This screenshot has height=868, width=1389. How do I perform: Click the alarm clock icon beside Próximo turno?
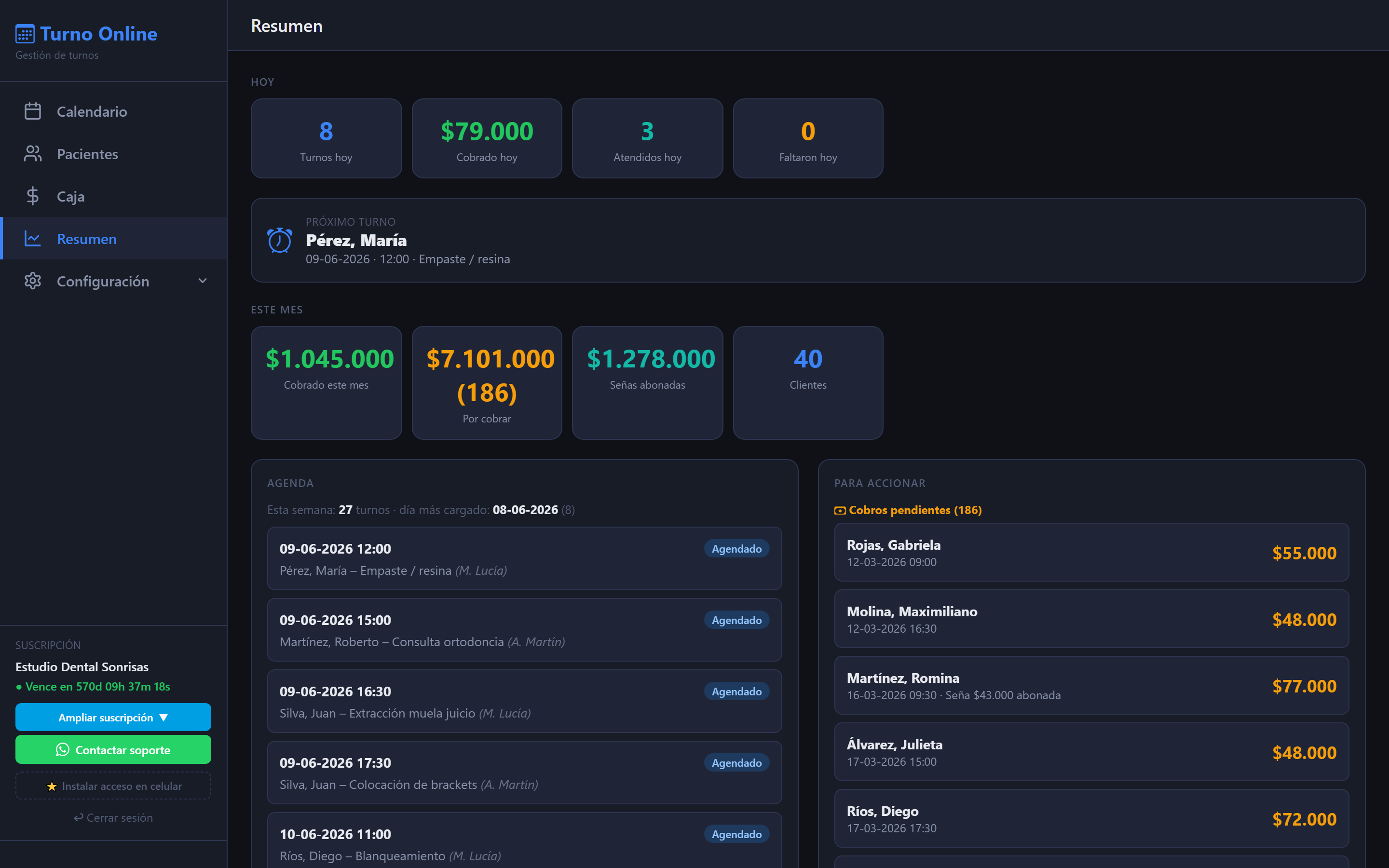(280, 240)
